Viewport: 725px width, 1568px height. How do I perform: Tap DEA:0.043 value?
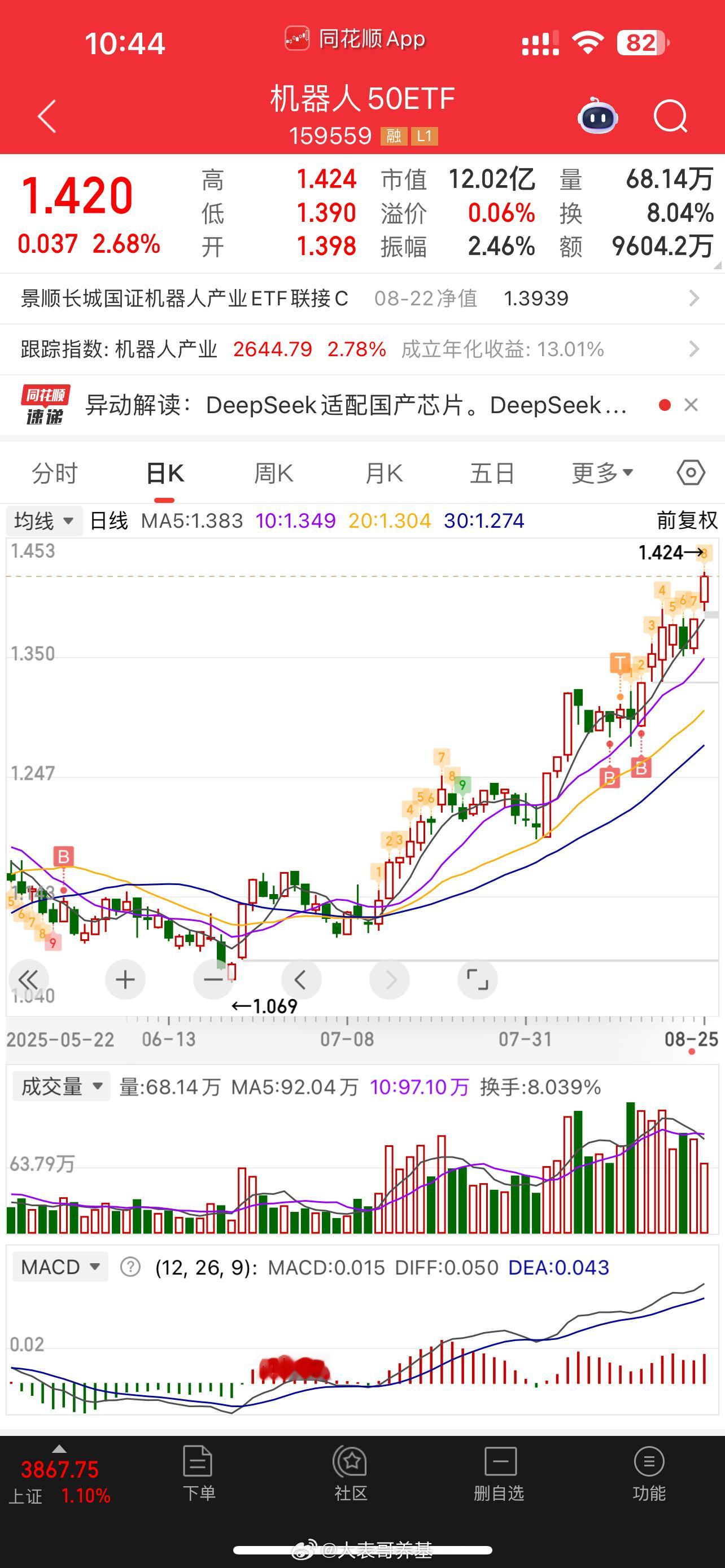(x=558, y=1267)
